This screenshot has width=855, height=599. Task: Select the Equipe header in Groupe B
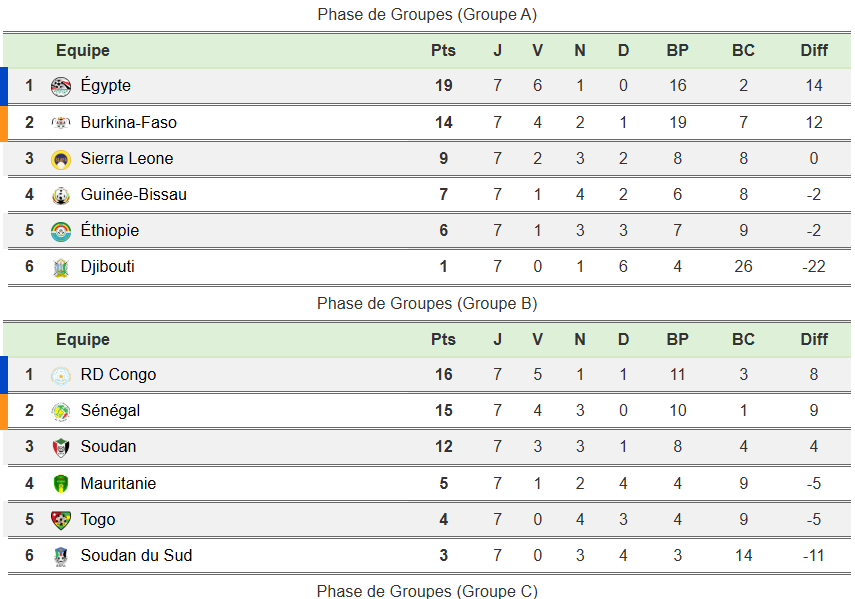pyautogui.click(x=83, y=340)
